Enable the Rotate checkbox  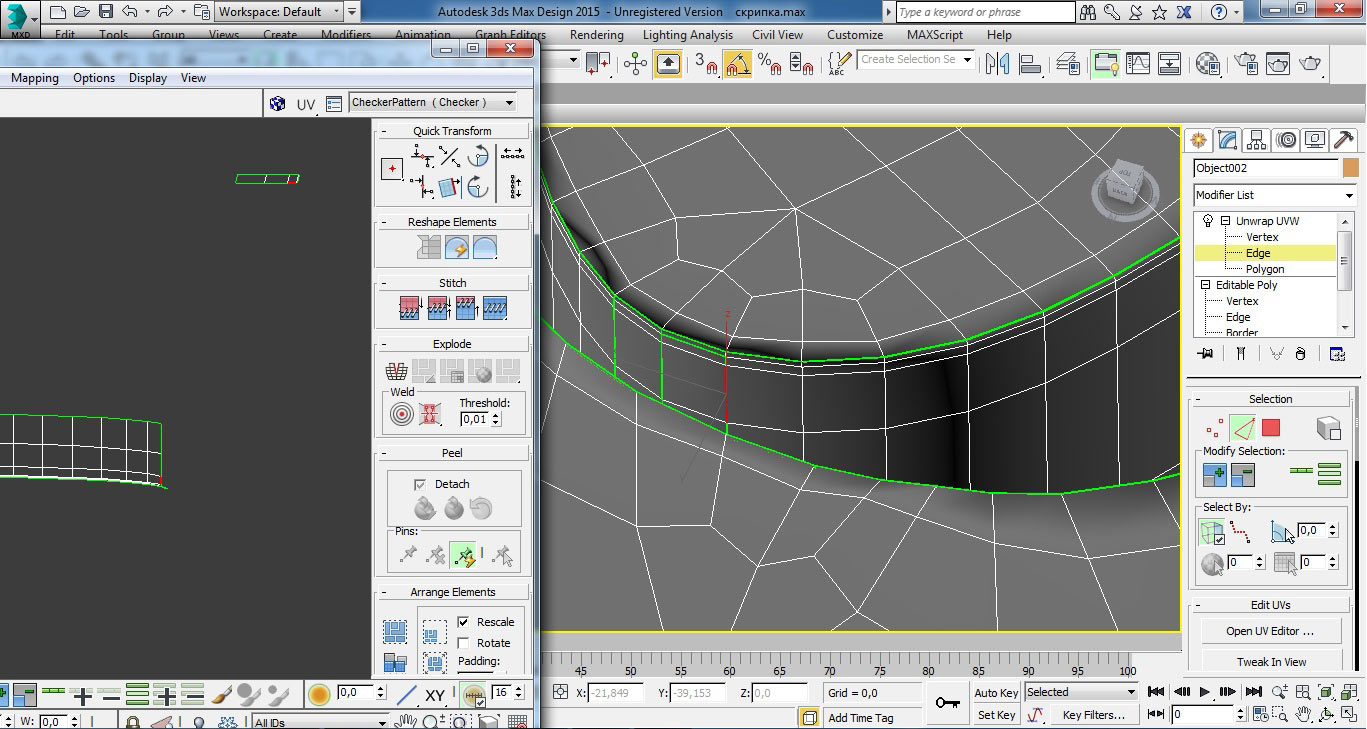463,643
